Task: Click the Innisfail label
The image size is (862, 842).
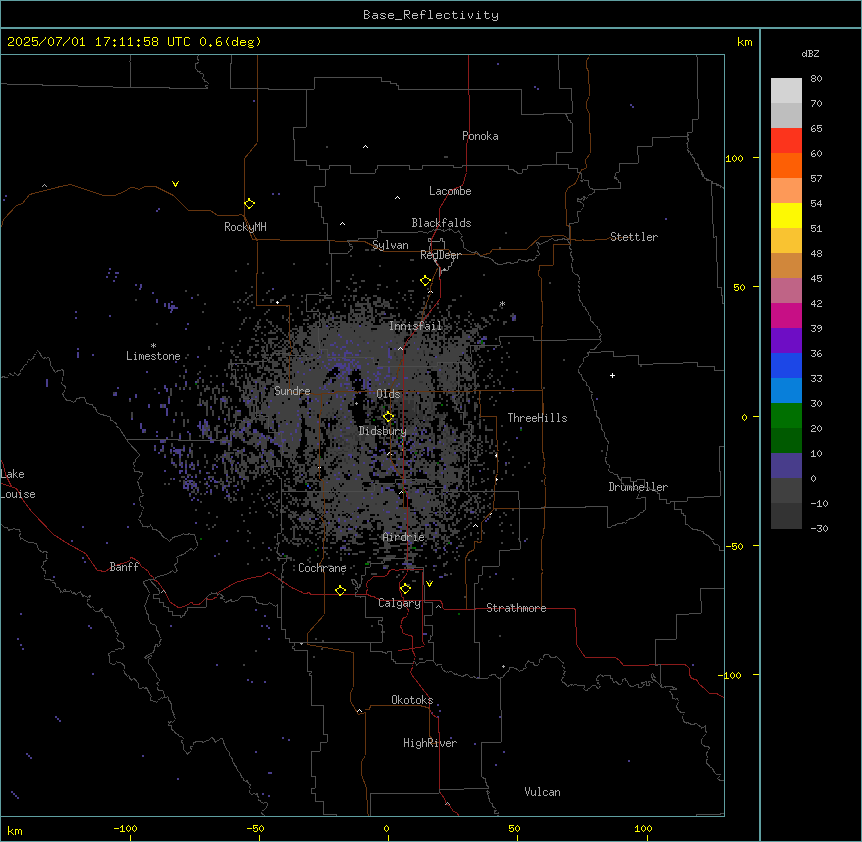Action: click(x=416, y=326)
